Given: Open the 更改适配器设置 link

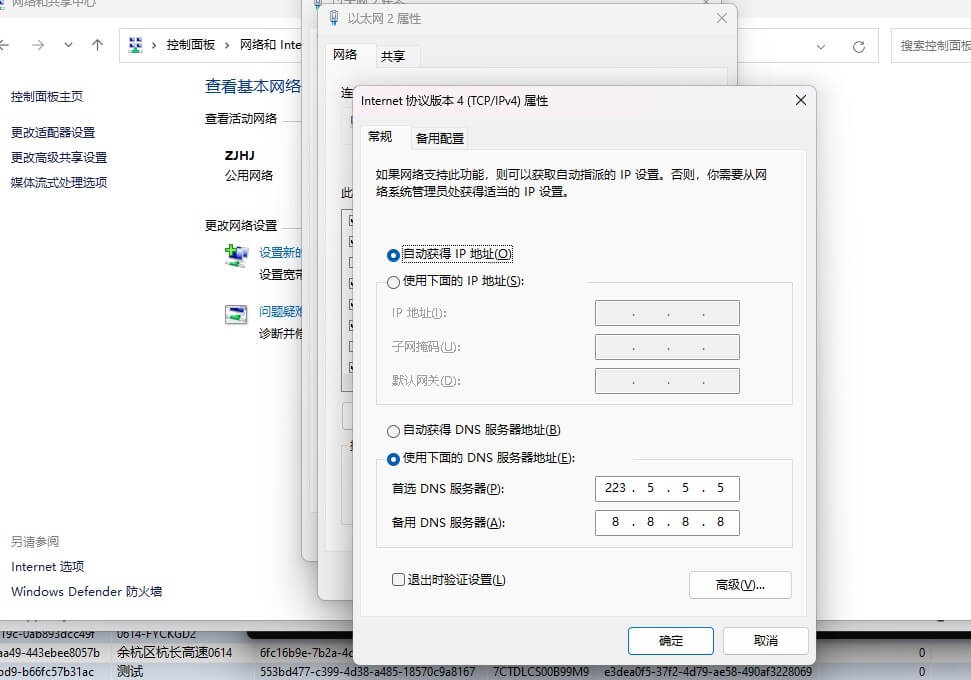Looking at the screenshot, I should [x=53, y=132].
